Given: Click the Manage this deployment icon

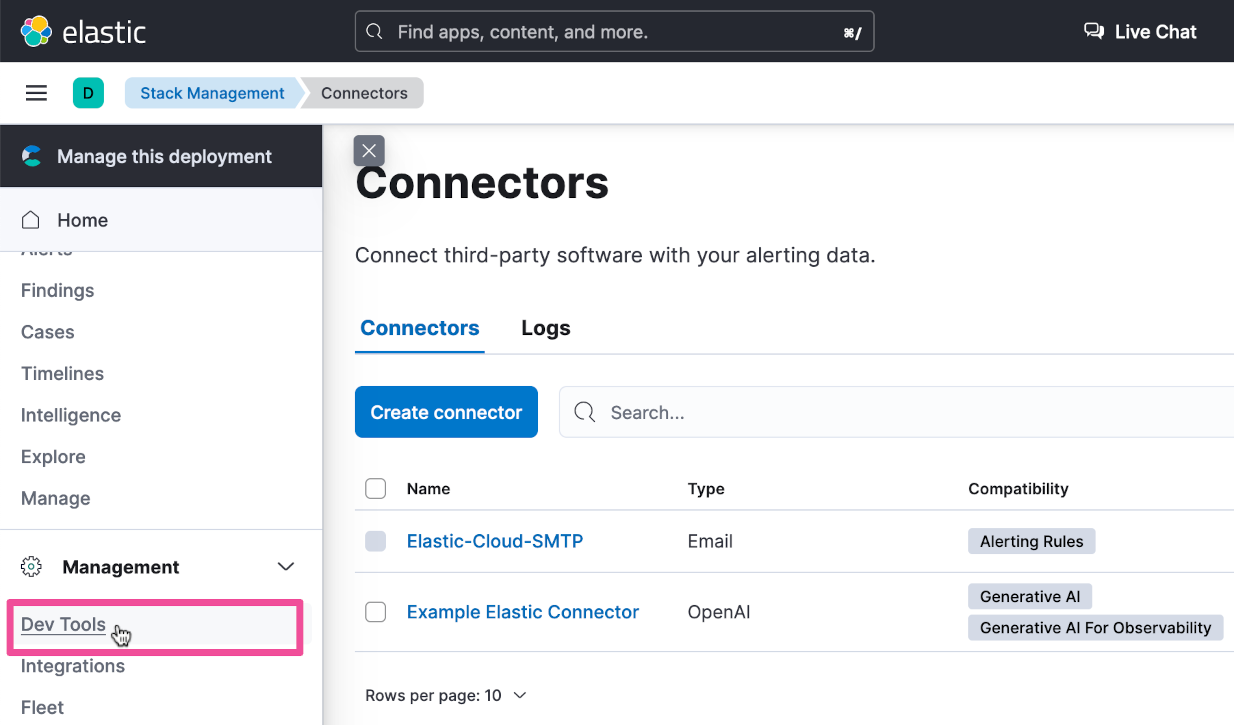Looking at the screenshot, I should [x=32, y=156].
